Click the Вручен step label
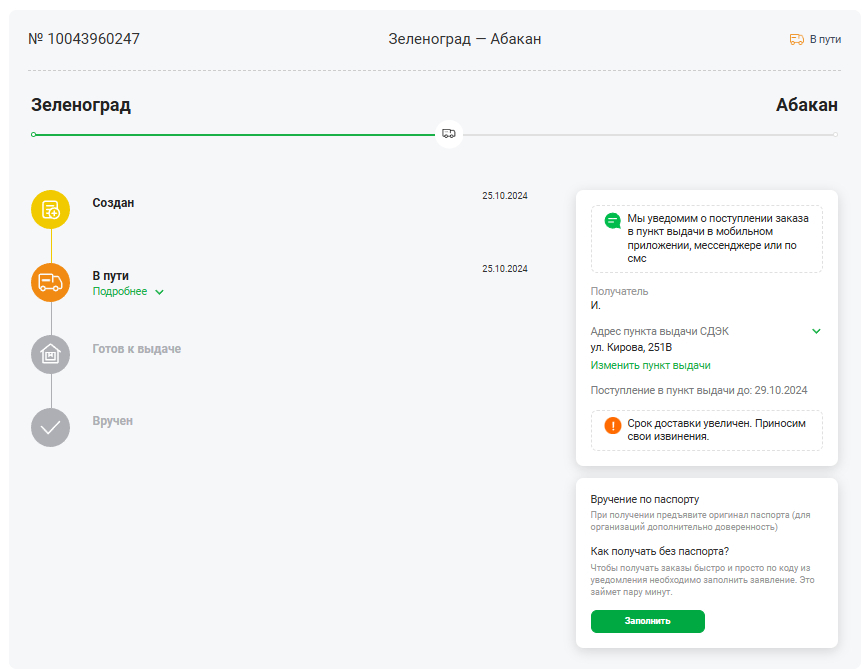 (113, 421)
